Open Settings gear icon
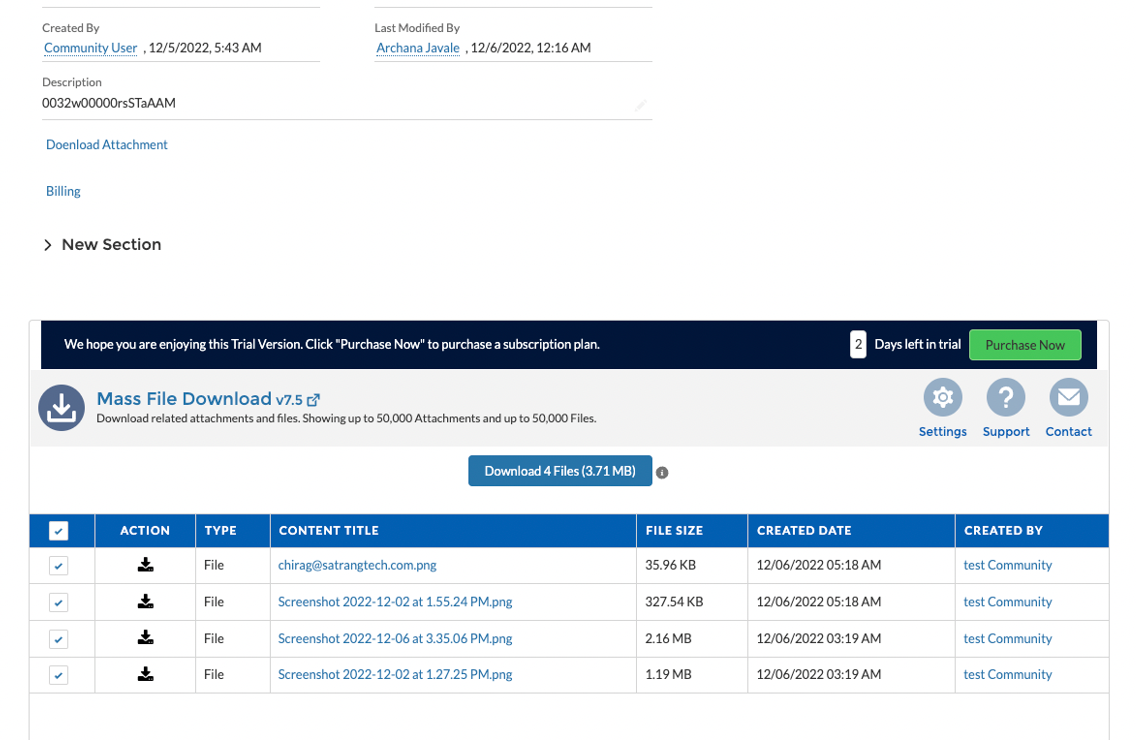 pos(943,397)
